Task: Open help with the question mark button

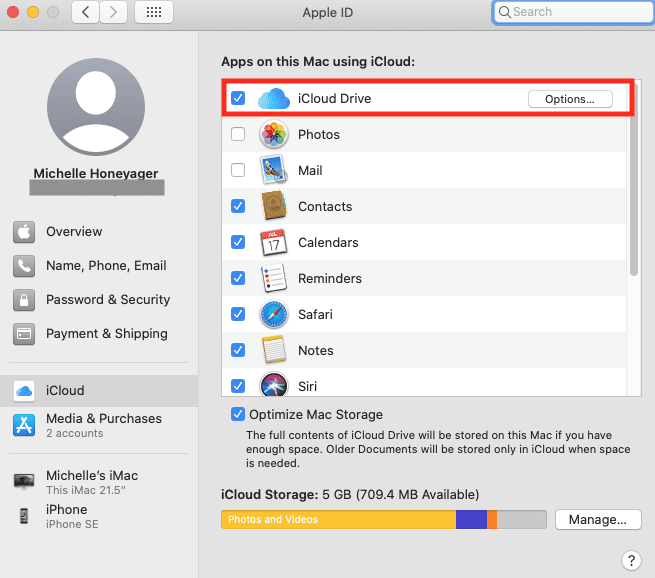Action: (631, 560)
